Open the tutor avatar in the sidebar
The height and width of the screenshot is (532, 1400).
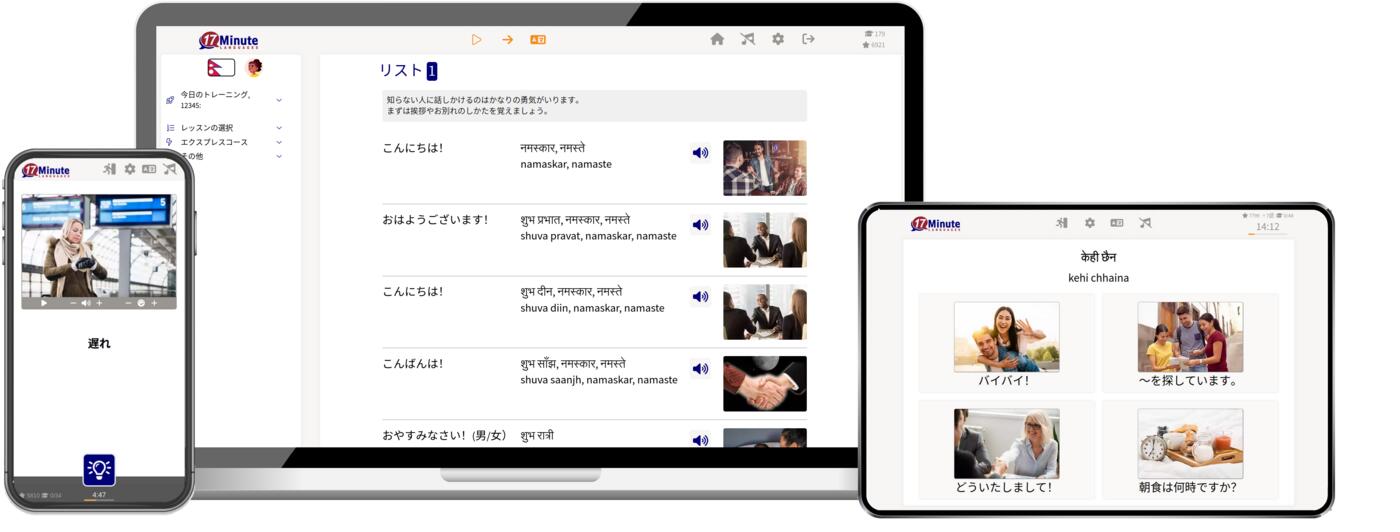pos(254,68)
